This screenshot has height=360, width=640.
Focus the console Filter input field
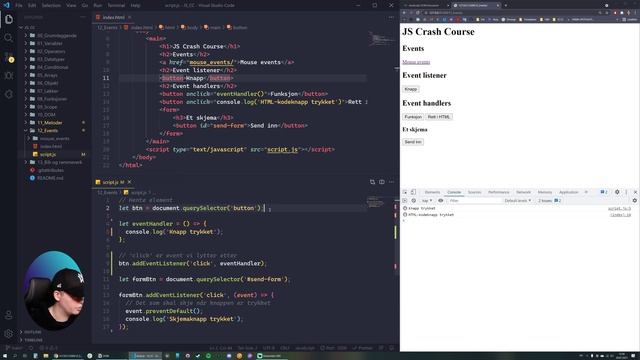click(x=474, y=200)
